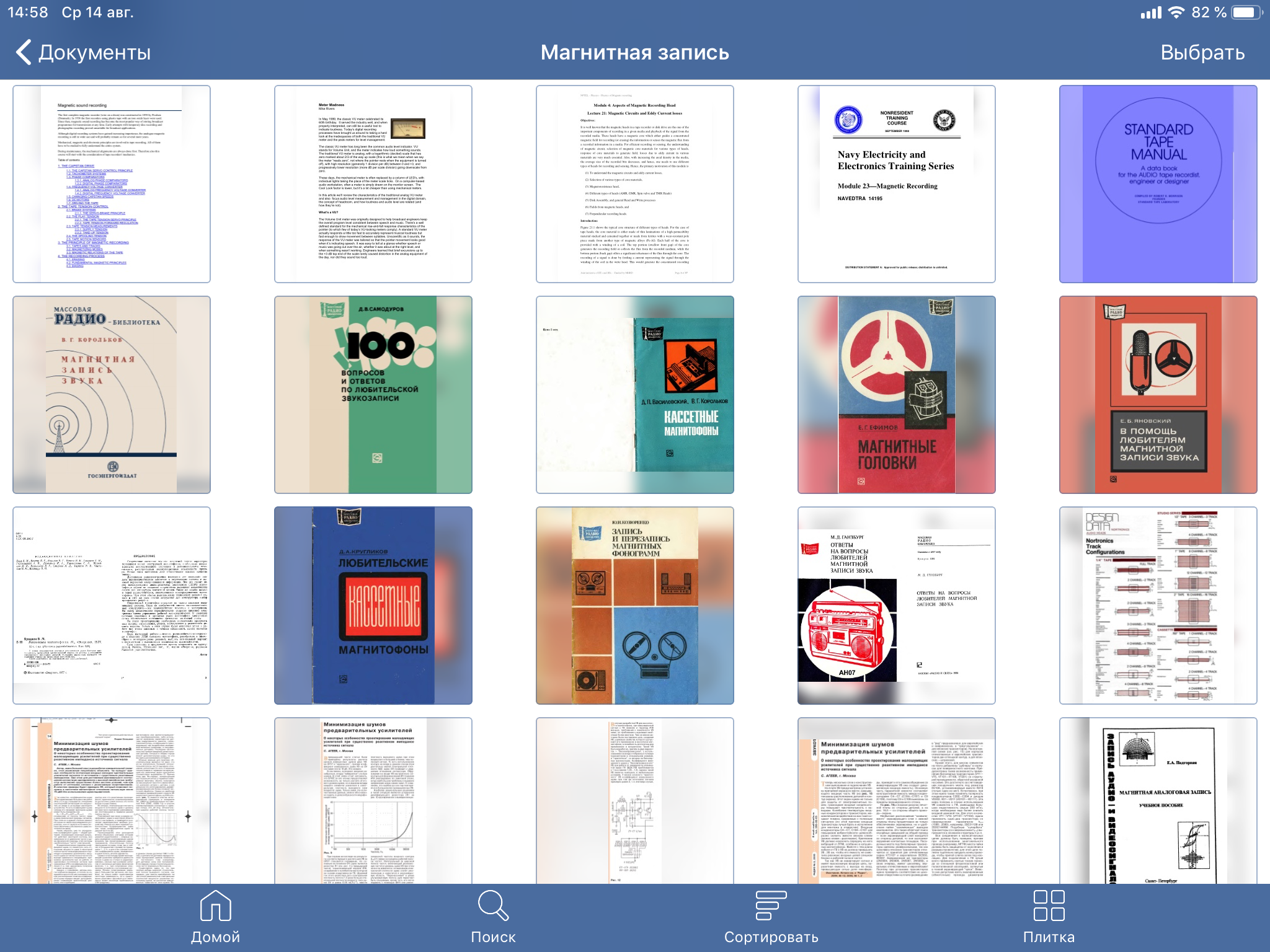Viewport: 1270px width, 952px height.
Task: Open Магнитные головки book cover
Action: pyautogui.click(x=896, y=395)
